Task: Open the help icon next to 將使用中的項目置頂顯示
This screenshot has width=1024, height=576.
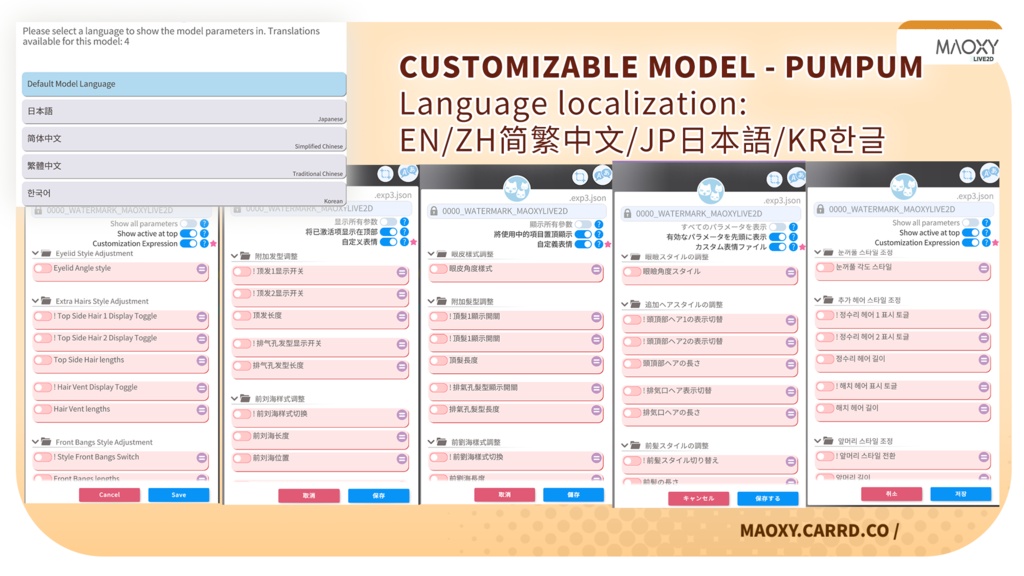Action: coord(599,234)
